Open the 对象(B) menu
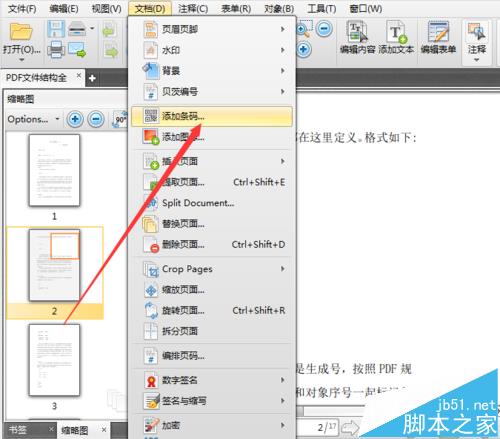This screenshot has height=439, width=500. [279, 9]
